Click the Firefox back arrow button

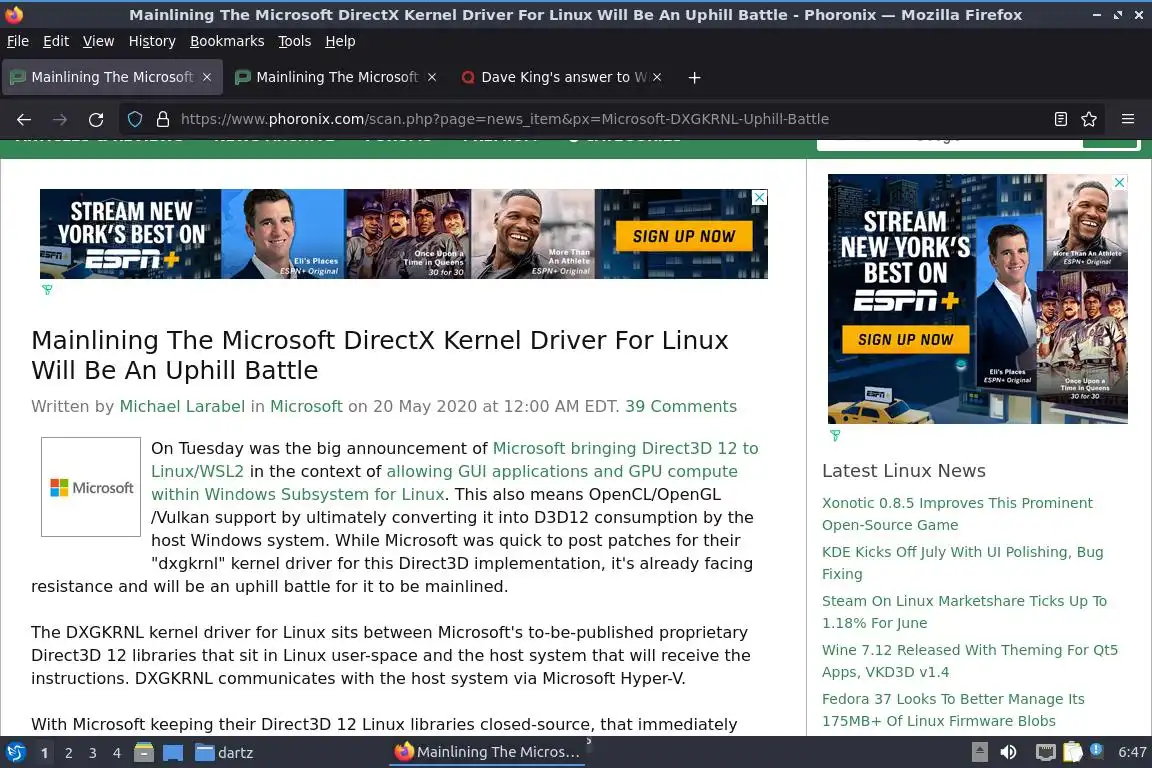[24, 119]
